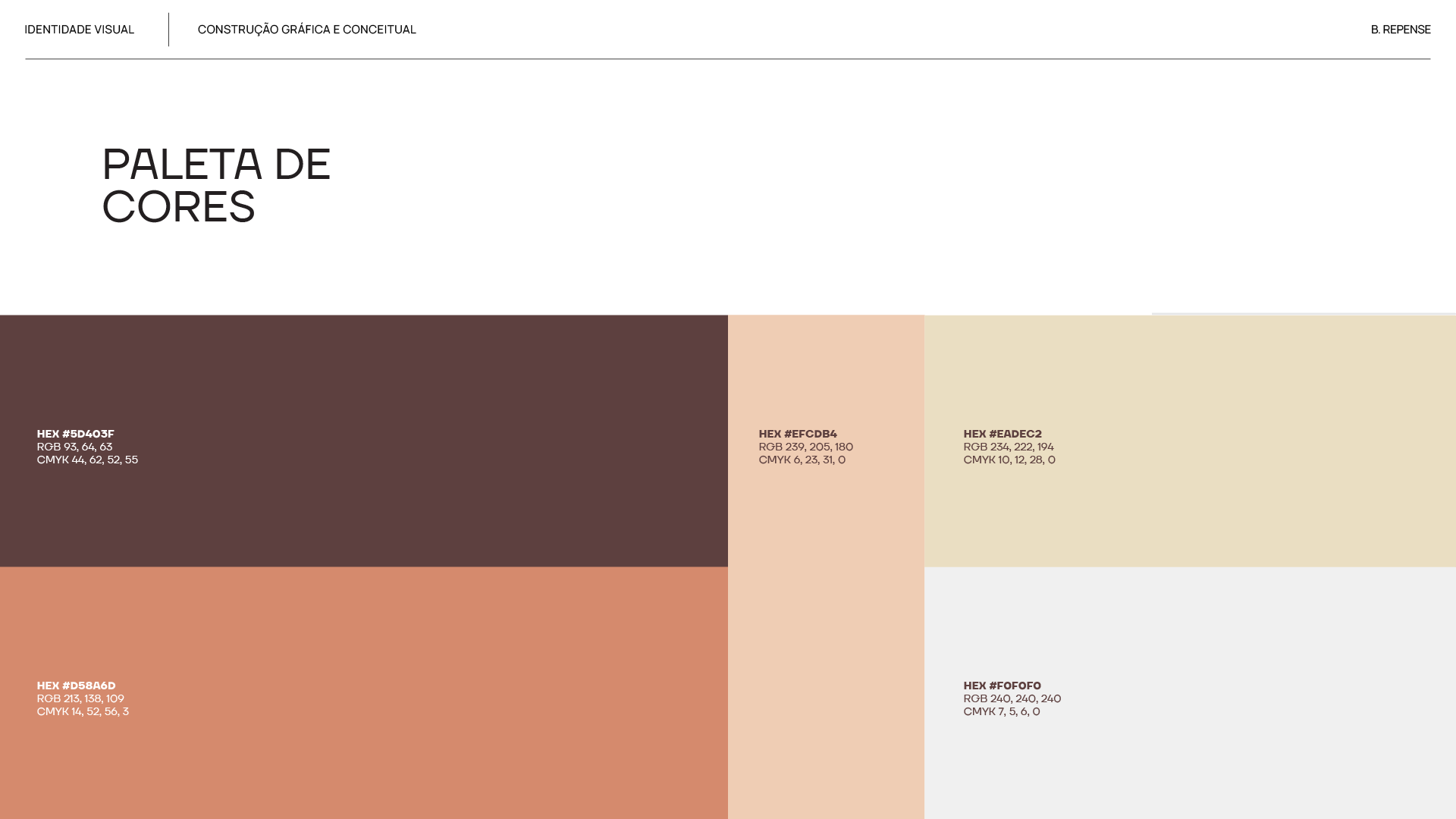1456x819 pixels.
Task: Click the HEX #F0F0F0 label
Action: click(x=1002, y=686)
